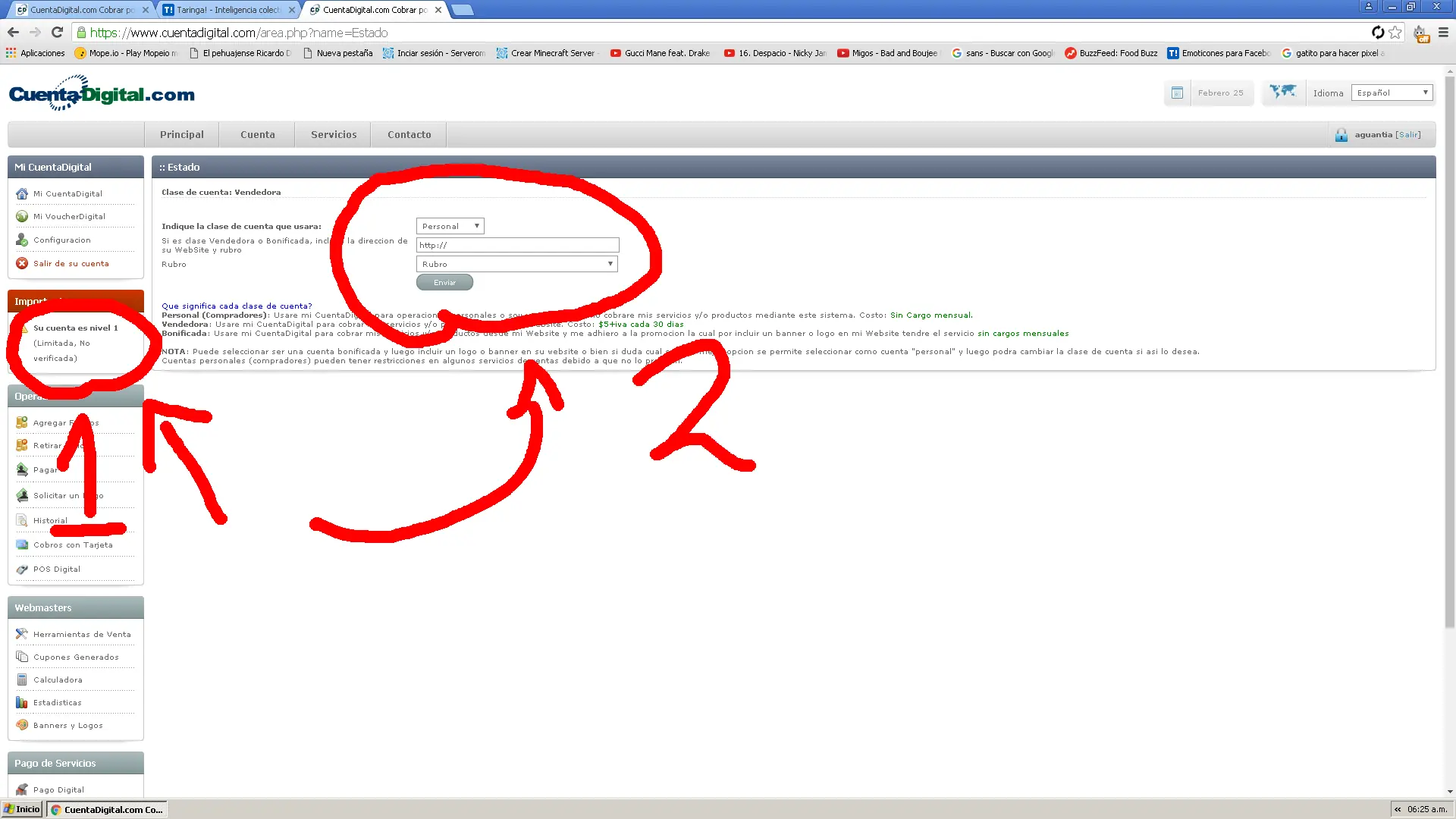Click the Cupones Generados icon
The height and width of the screenshot is (819, 1456).
[22, 657]
